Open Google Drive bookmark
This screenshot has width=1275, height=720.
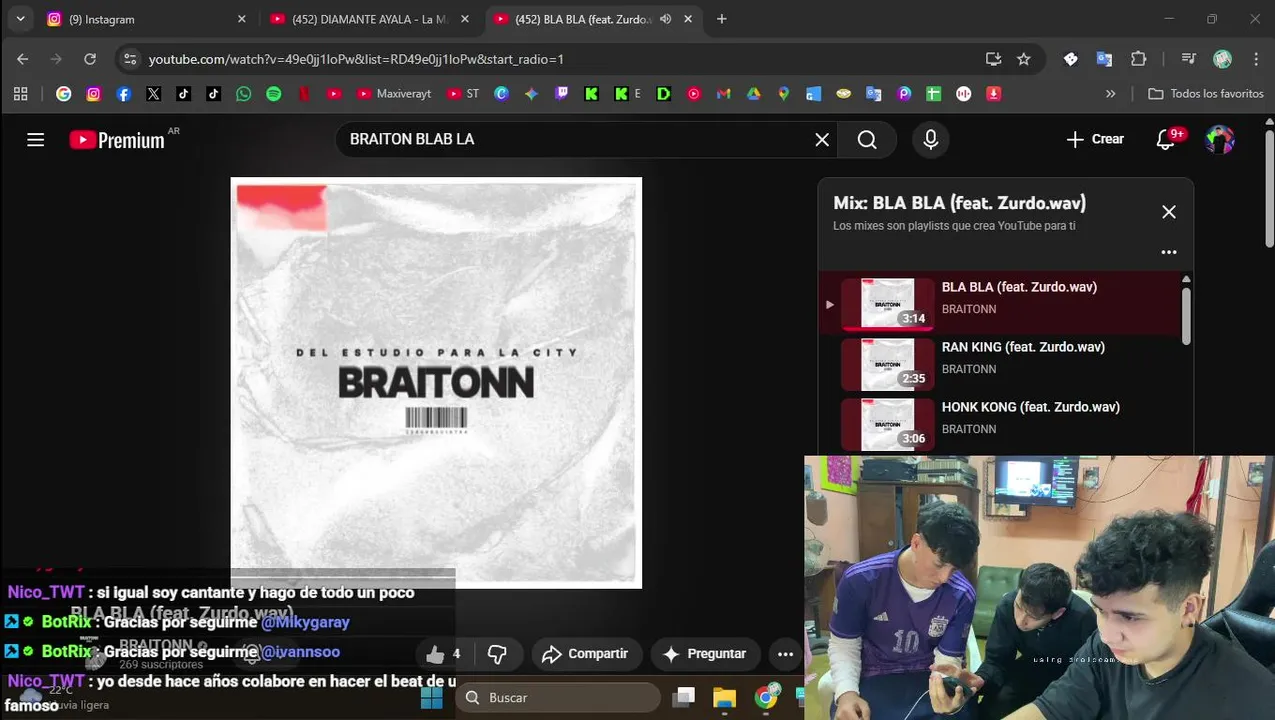point(754,94)
